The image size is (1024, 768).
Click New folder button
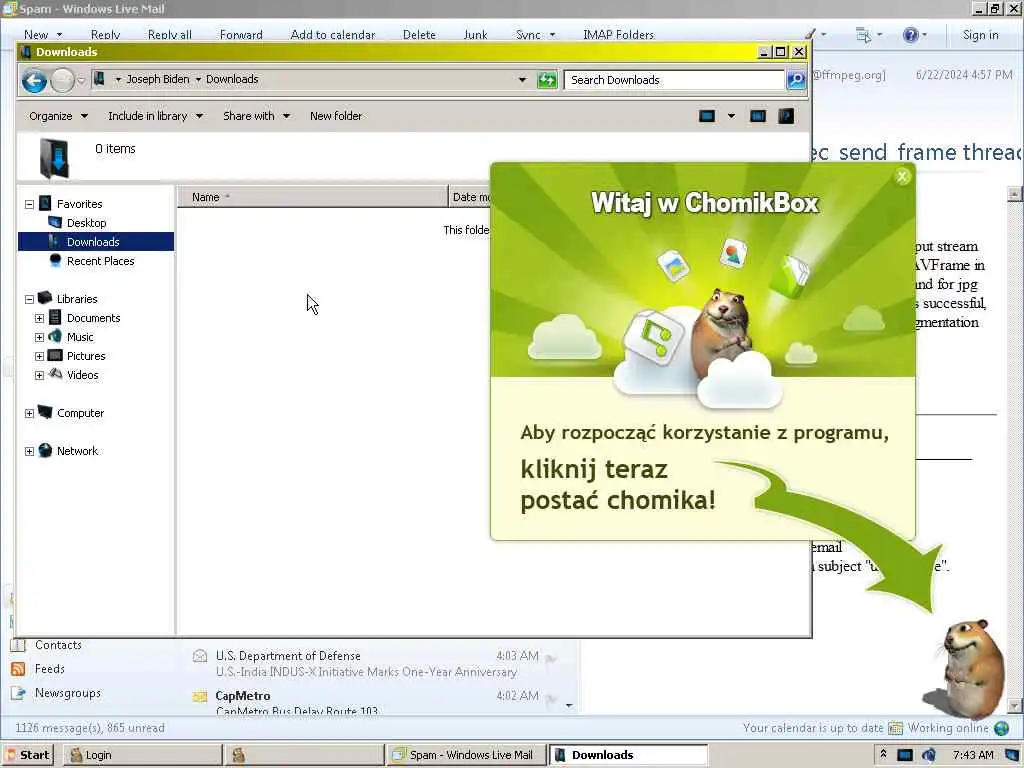[x=336, y=116]
